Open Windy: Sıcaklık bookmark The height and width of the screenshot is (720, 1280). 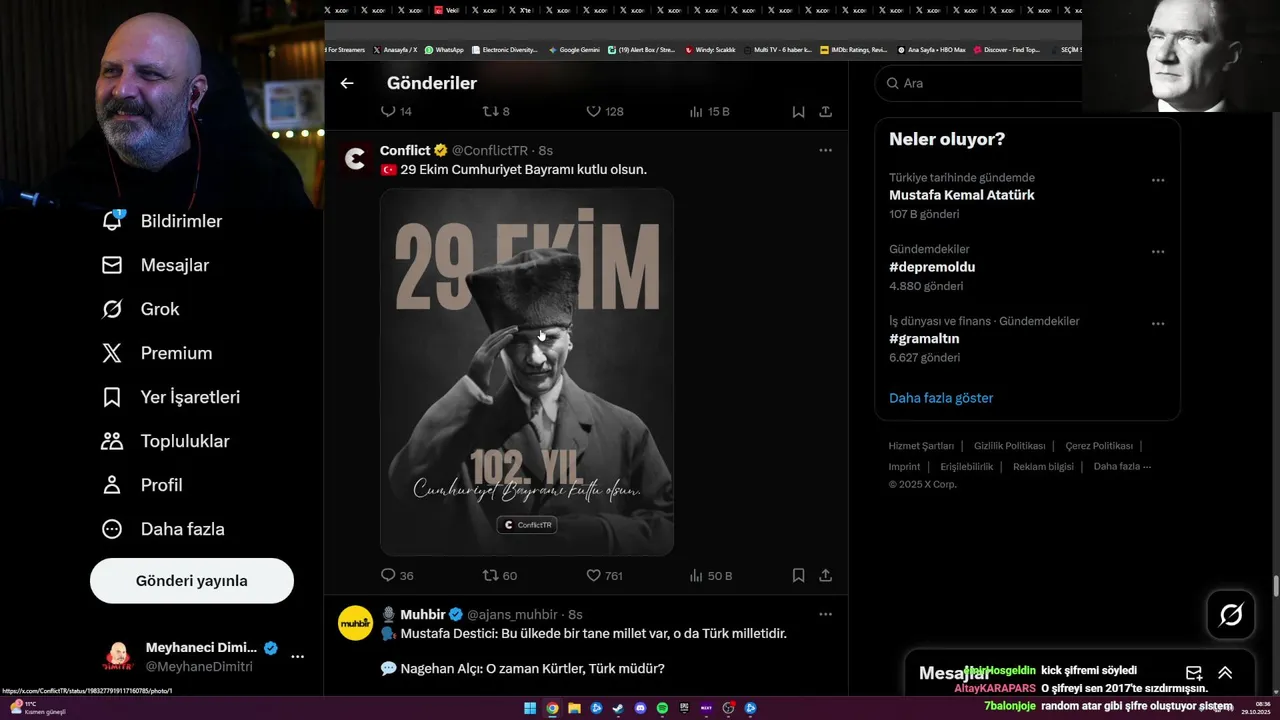coord(710,50)
